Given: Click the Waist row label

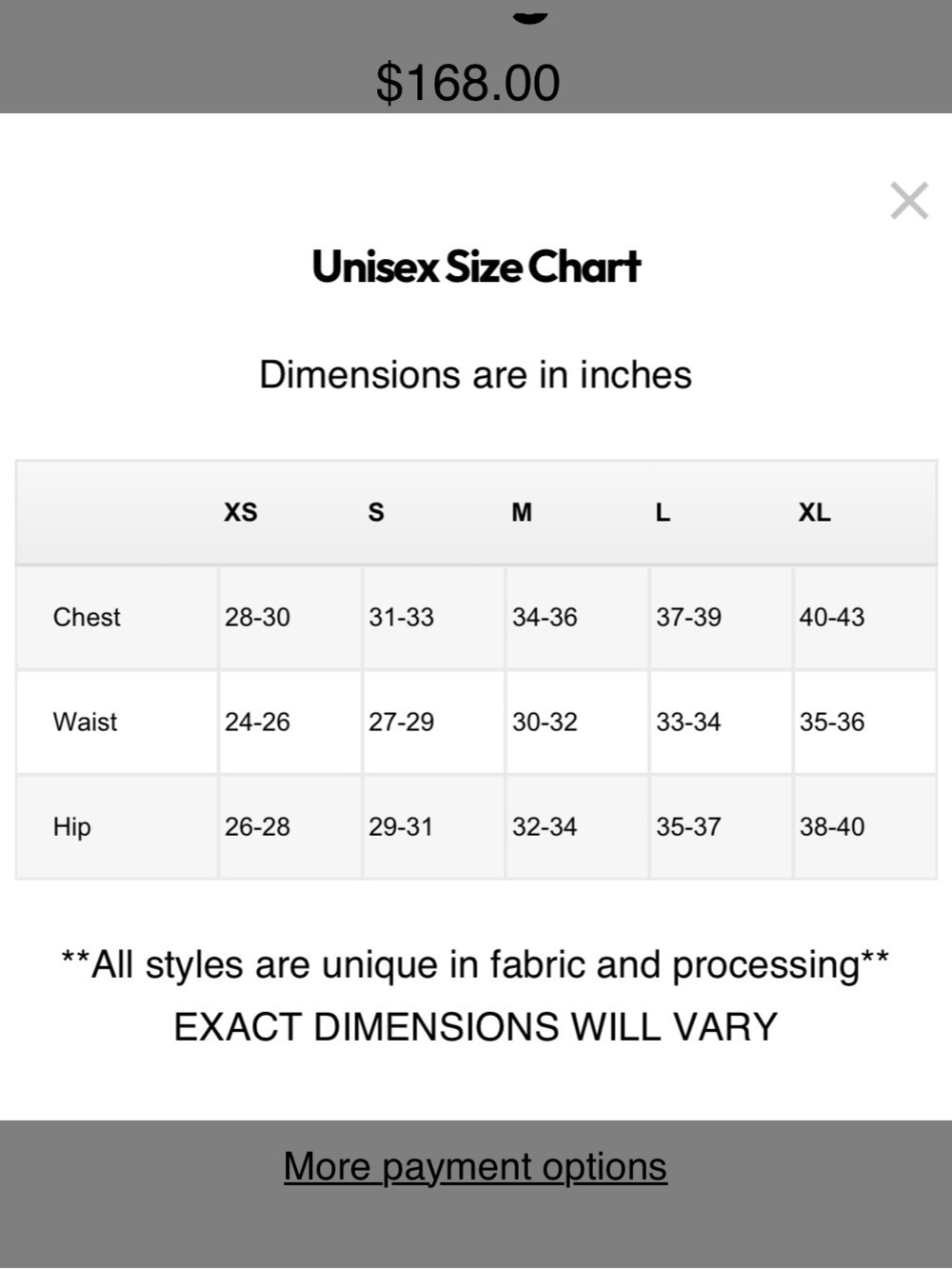Looking at the screenshot, I should pos(85,722).
